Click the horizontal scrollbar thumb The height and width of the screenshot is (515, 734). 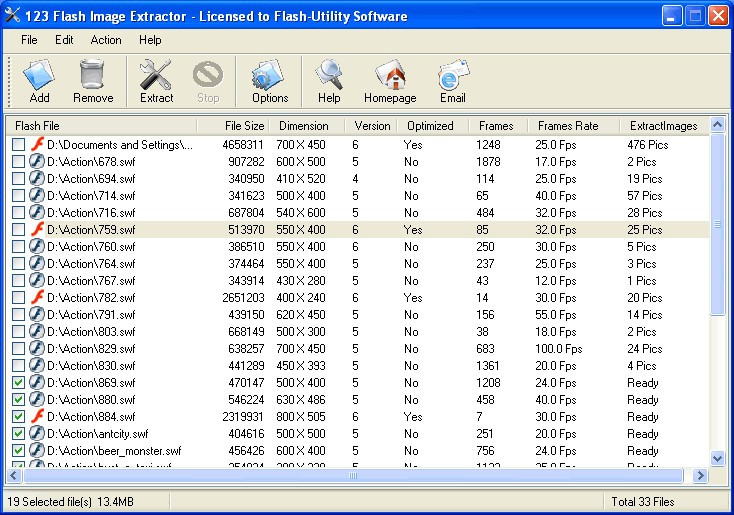pyautogui.click(x=353, y=476)
